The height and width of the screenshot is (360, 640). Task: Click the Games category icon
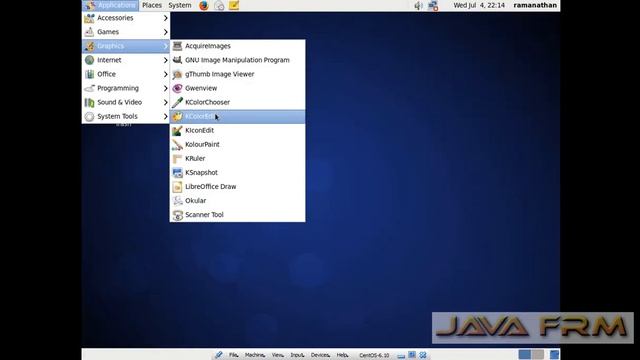pyautogui.click(x=89, y=32)
